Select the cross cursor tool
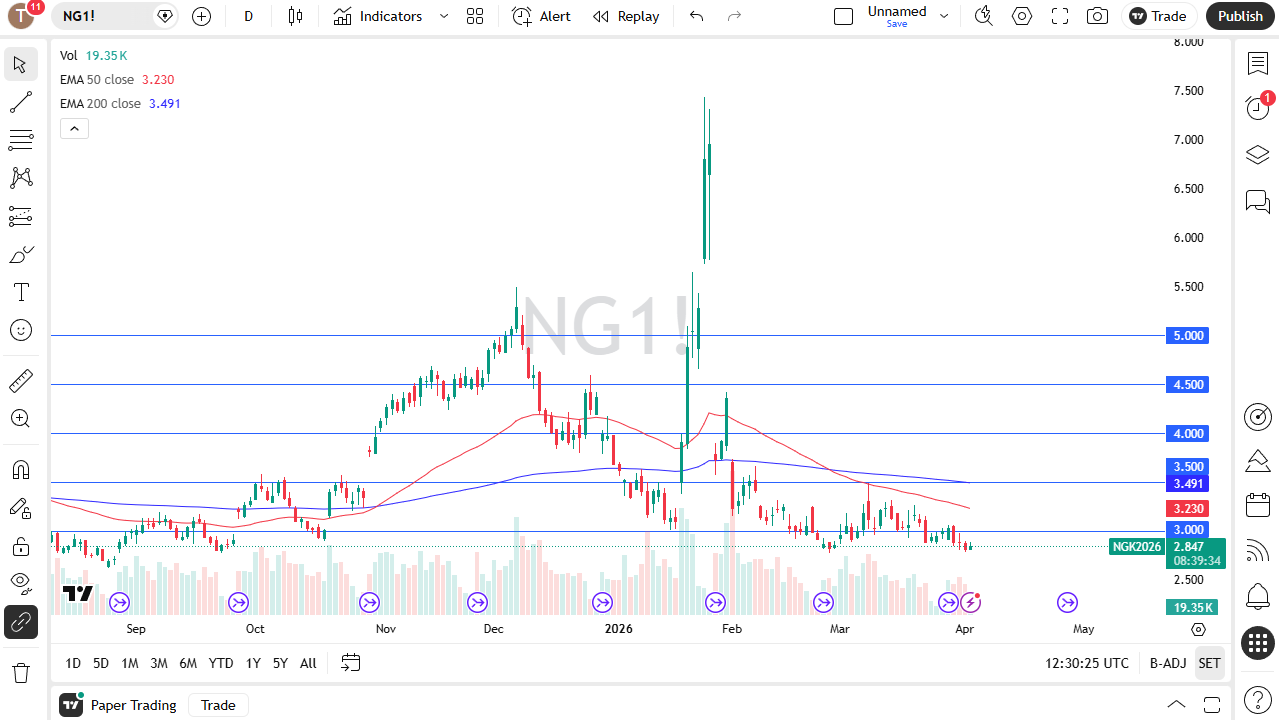Viewport: 1279px width, 720px height. 20,65
